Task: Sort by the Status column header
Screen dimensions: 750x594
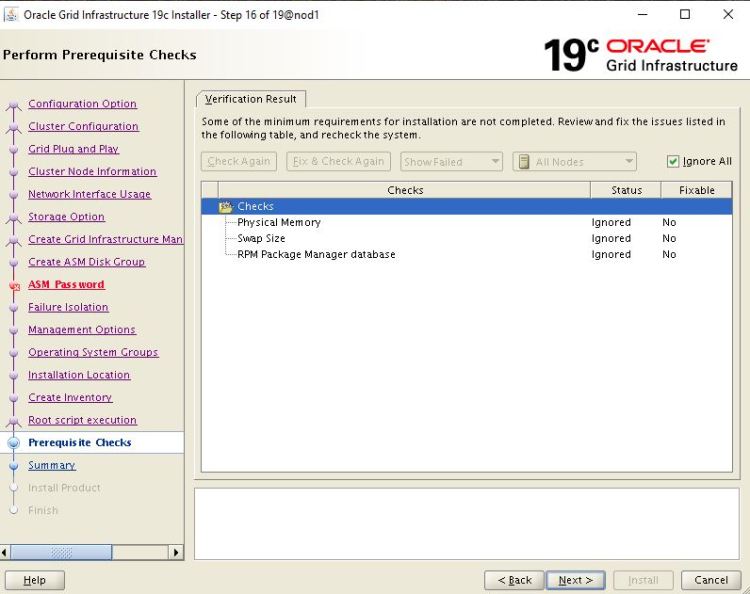Action: (x=626, y=190)
